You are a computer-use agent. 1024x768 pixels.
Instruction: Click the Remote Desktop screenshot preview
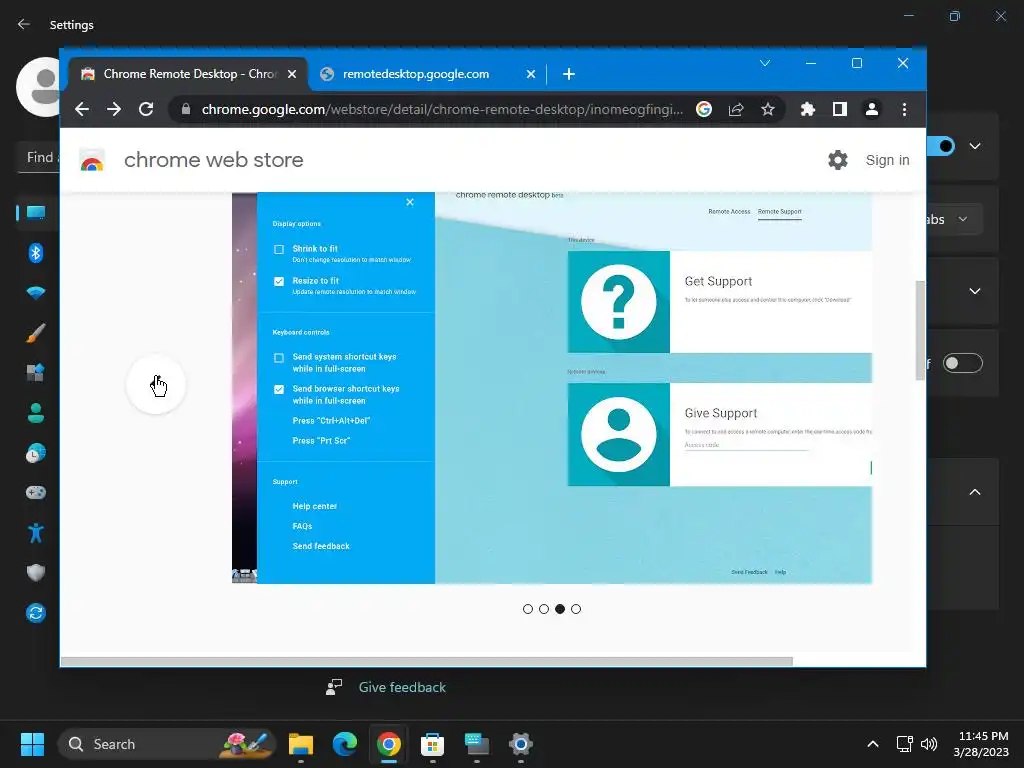pyautogui.click(x=552, y=388)
